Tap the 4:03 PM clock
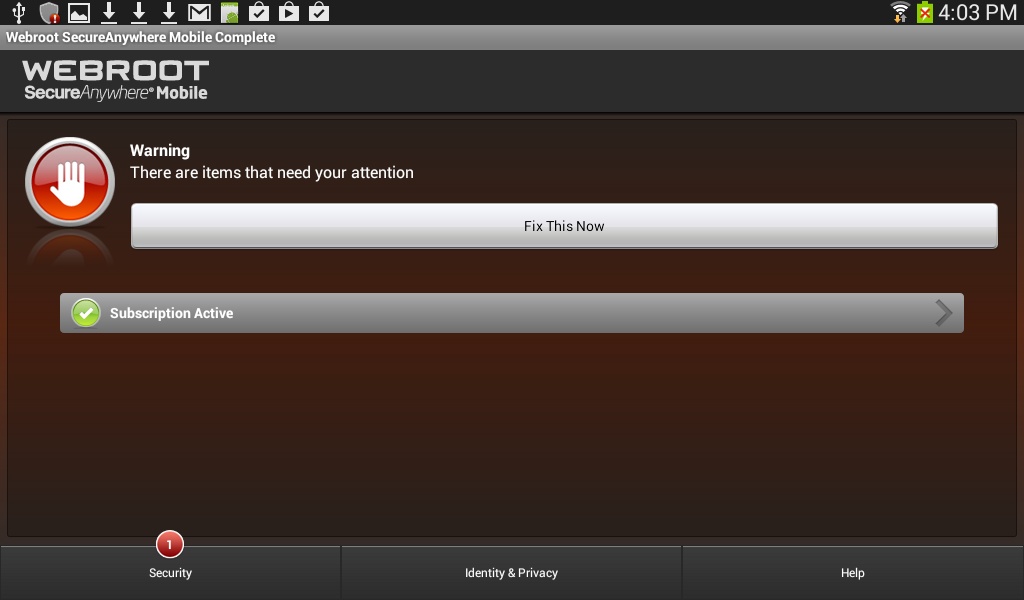The width and height of the screenshot is (1024, 600). [x=977, y=12]
